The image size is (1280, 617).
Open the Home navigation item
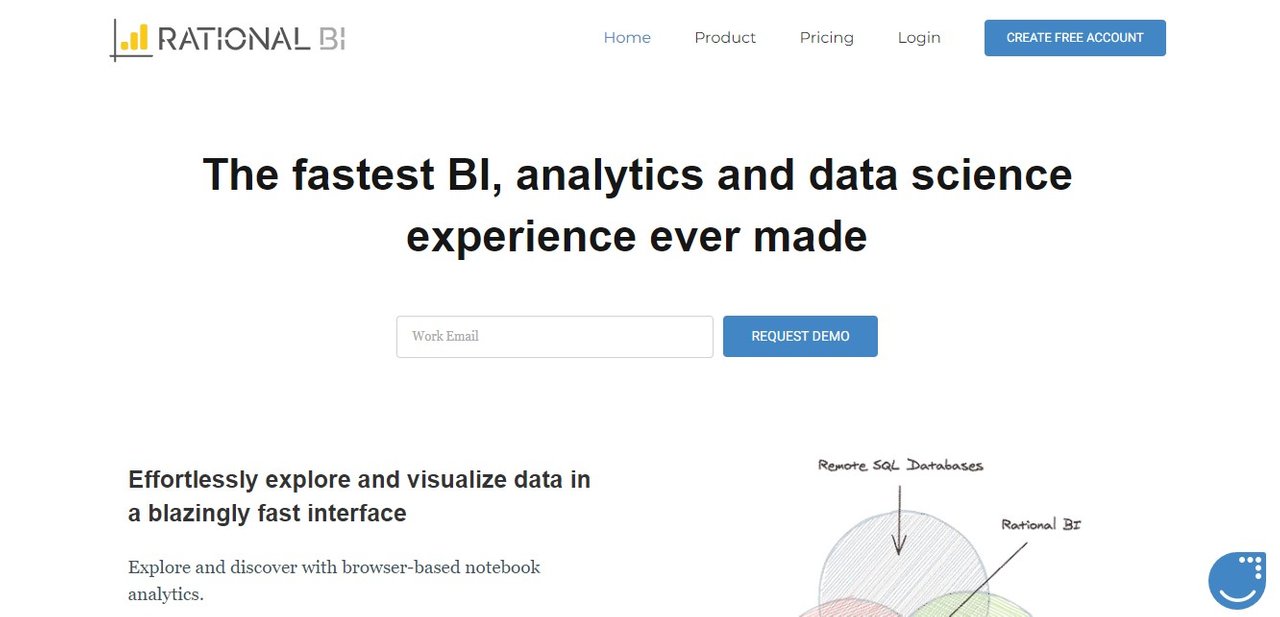(x=627, y=38)
